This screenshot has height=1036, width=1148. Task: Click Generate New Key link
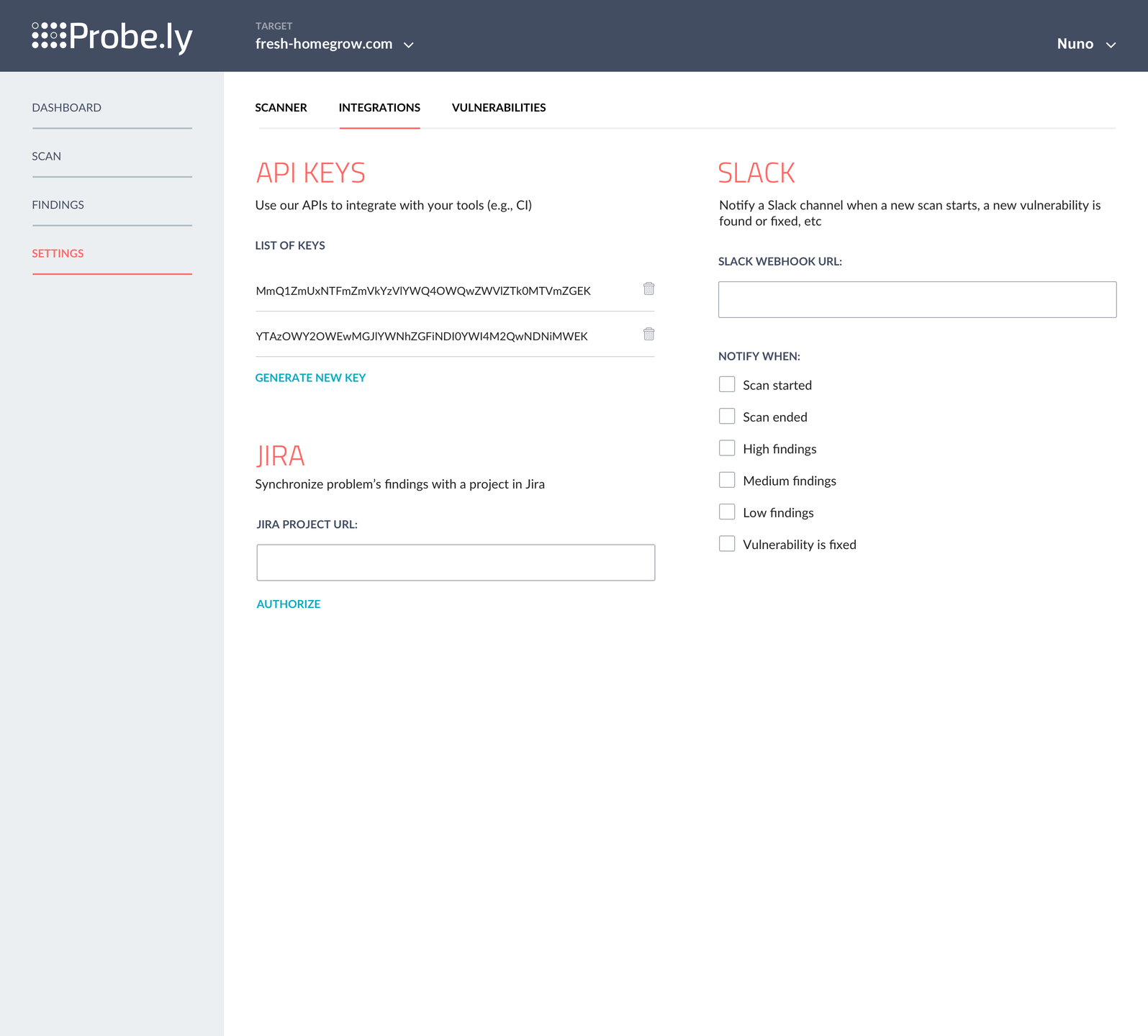point(311,378)
